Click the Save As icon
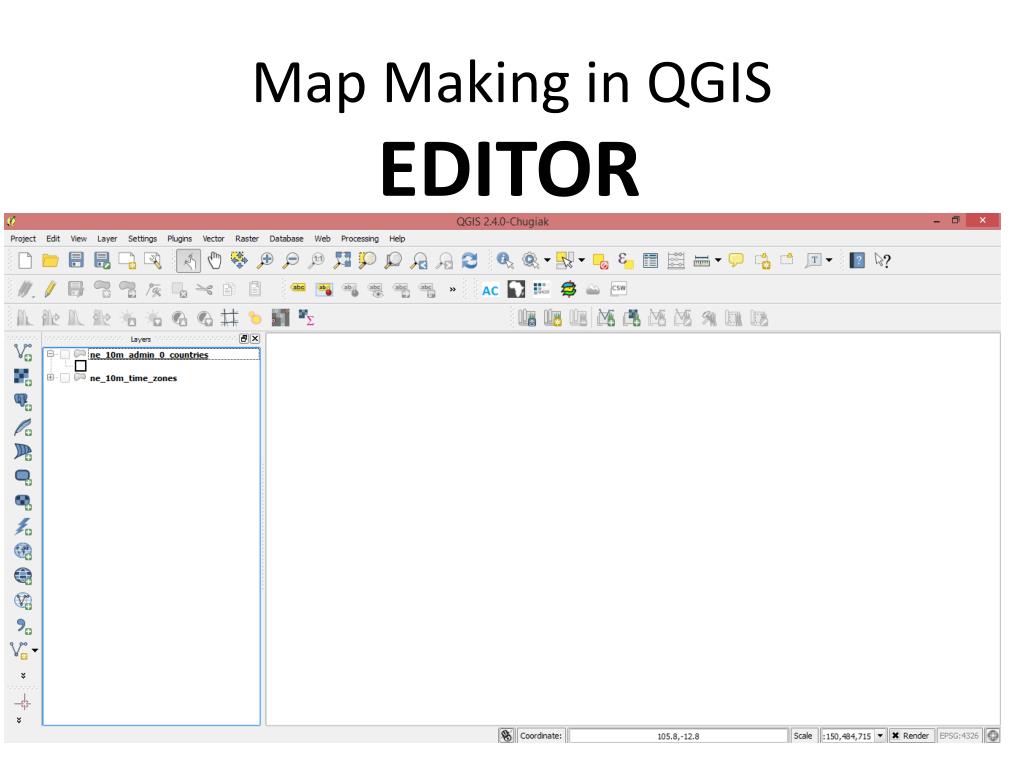Screen dimensions: 1024x768 tap(102, 261)
